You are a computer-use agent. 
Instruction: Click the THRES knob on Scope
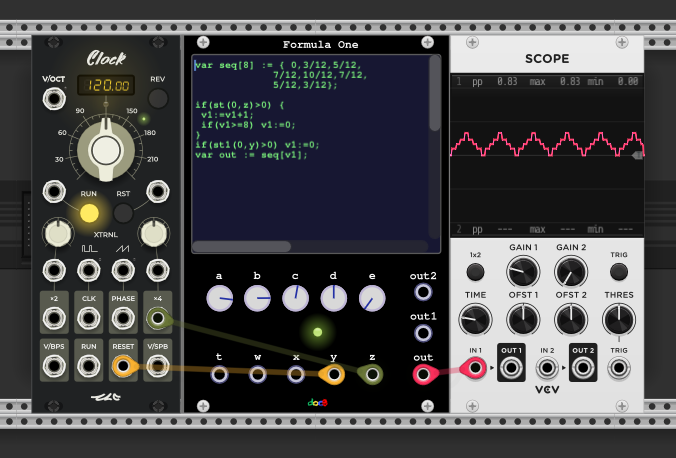click(619, 320)
